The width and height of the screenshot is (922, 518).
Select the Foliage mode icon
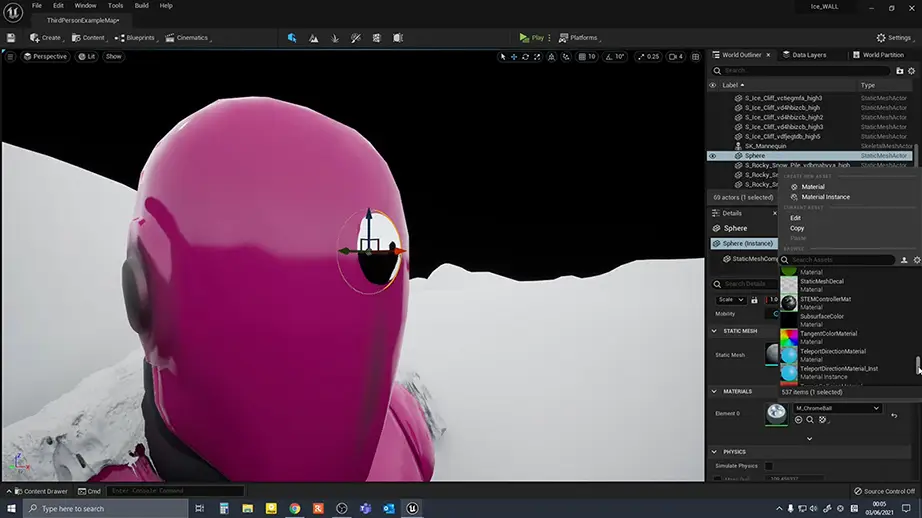335,38
